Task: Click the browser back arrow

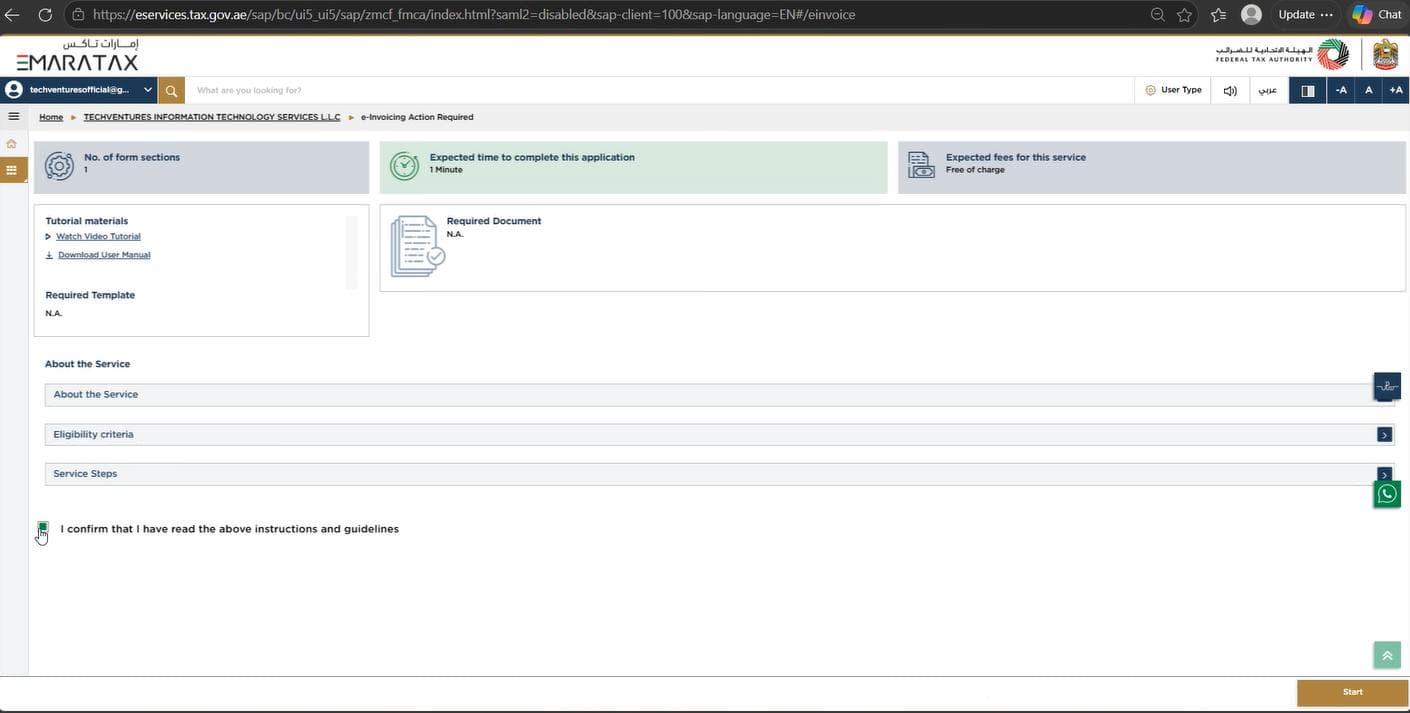Action: (13, 15)
